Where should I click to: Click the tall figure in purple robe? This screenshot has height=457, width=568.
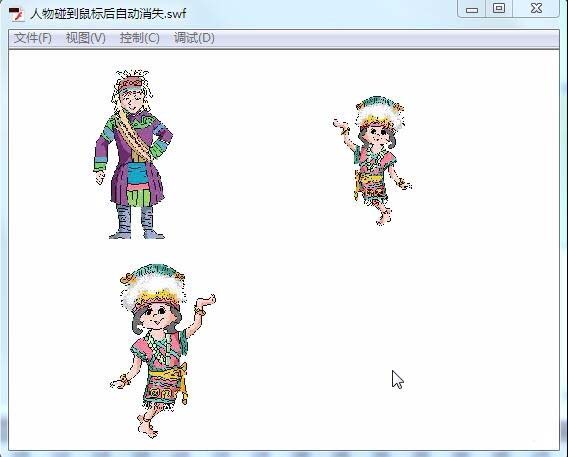point(133,155)
